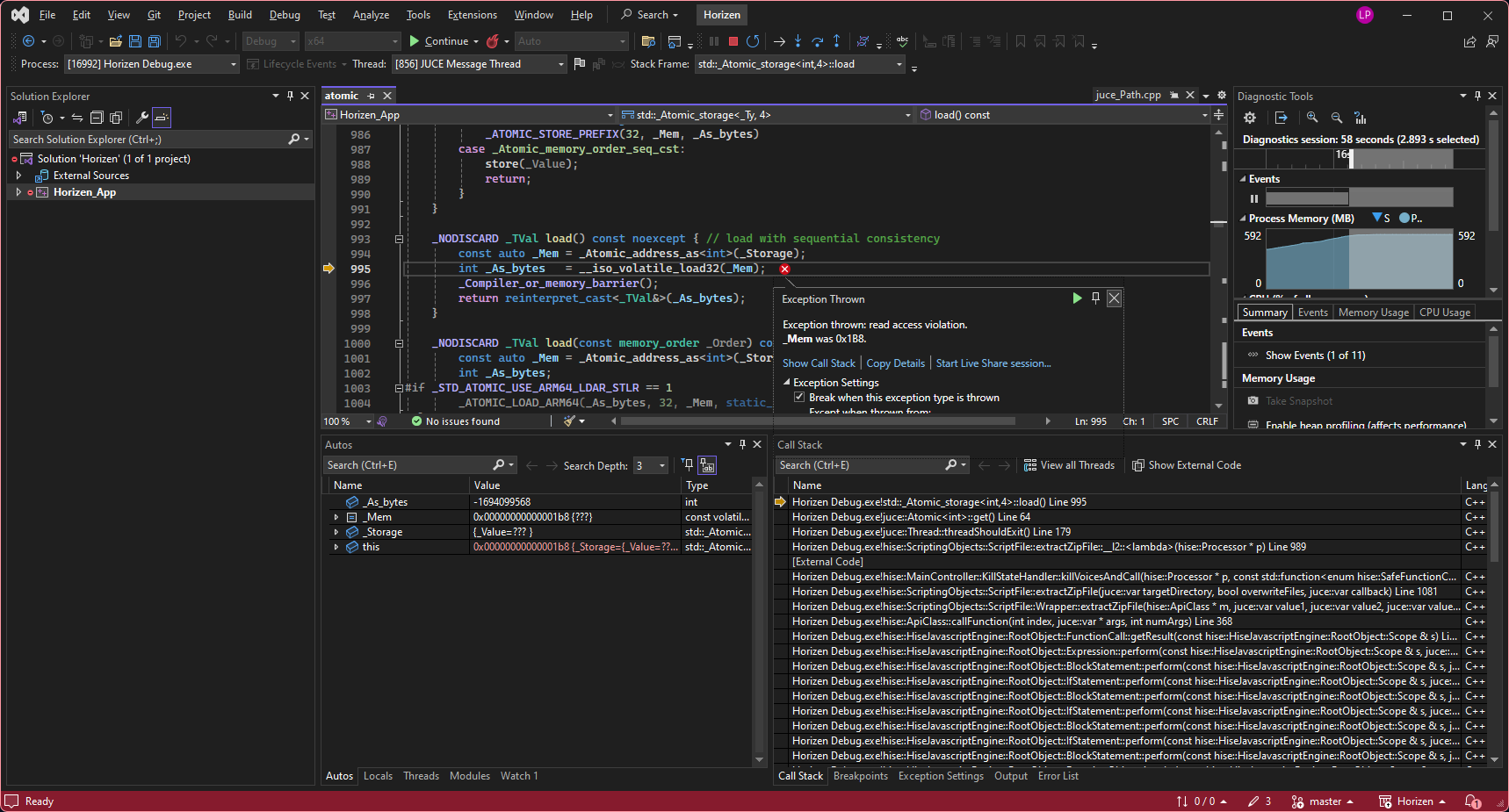Toggle pin on the atomic tab

pyautogui.click(x=372, y=96)
